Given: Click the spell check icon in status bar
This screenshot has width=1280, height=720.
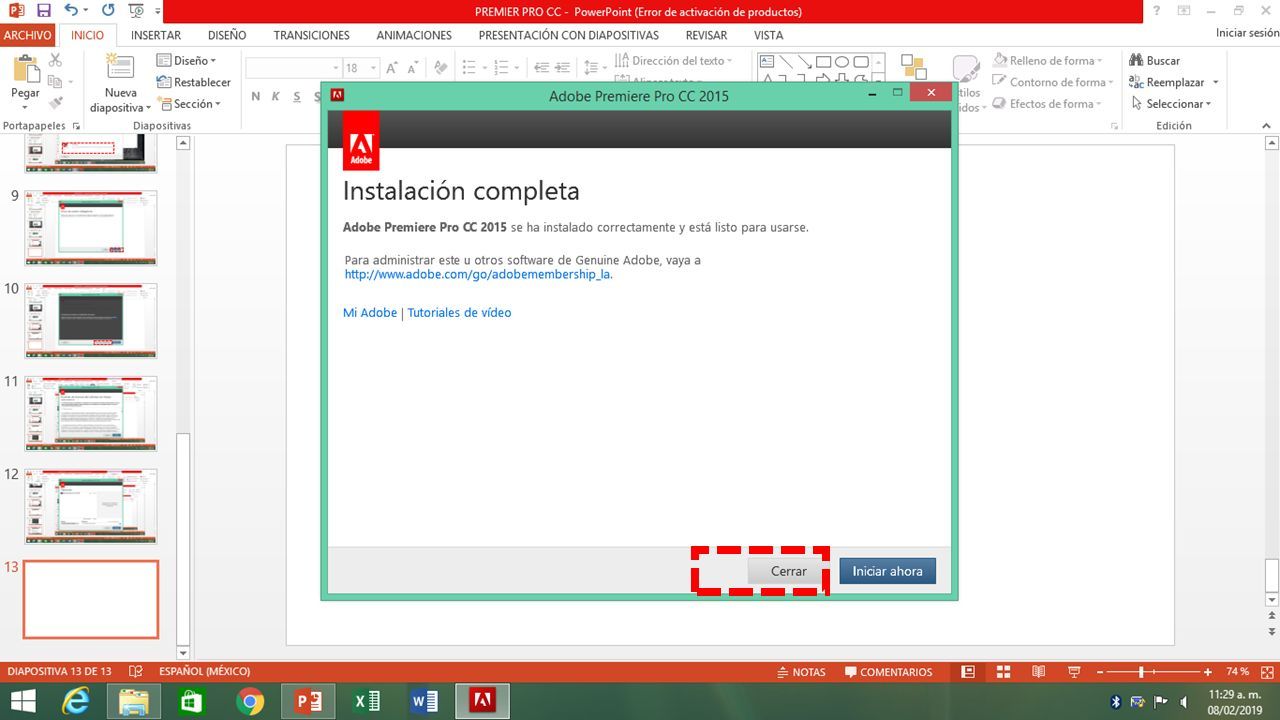Looking at the screenshot, I should point(136,672).
